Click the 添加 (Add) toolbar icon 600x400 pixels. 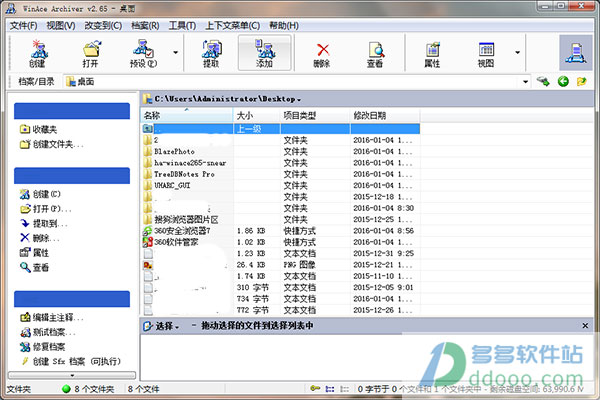coord(264,53)
